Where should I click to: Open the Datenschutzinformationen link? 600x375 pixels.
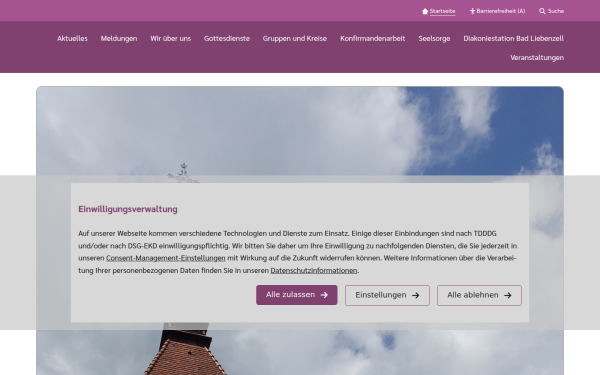tap(314, 271)
